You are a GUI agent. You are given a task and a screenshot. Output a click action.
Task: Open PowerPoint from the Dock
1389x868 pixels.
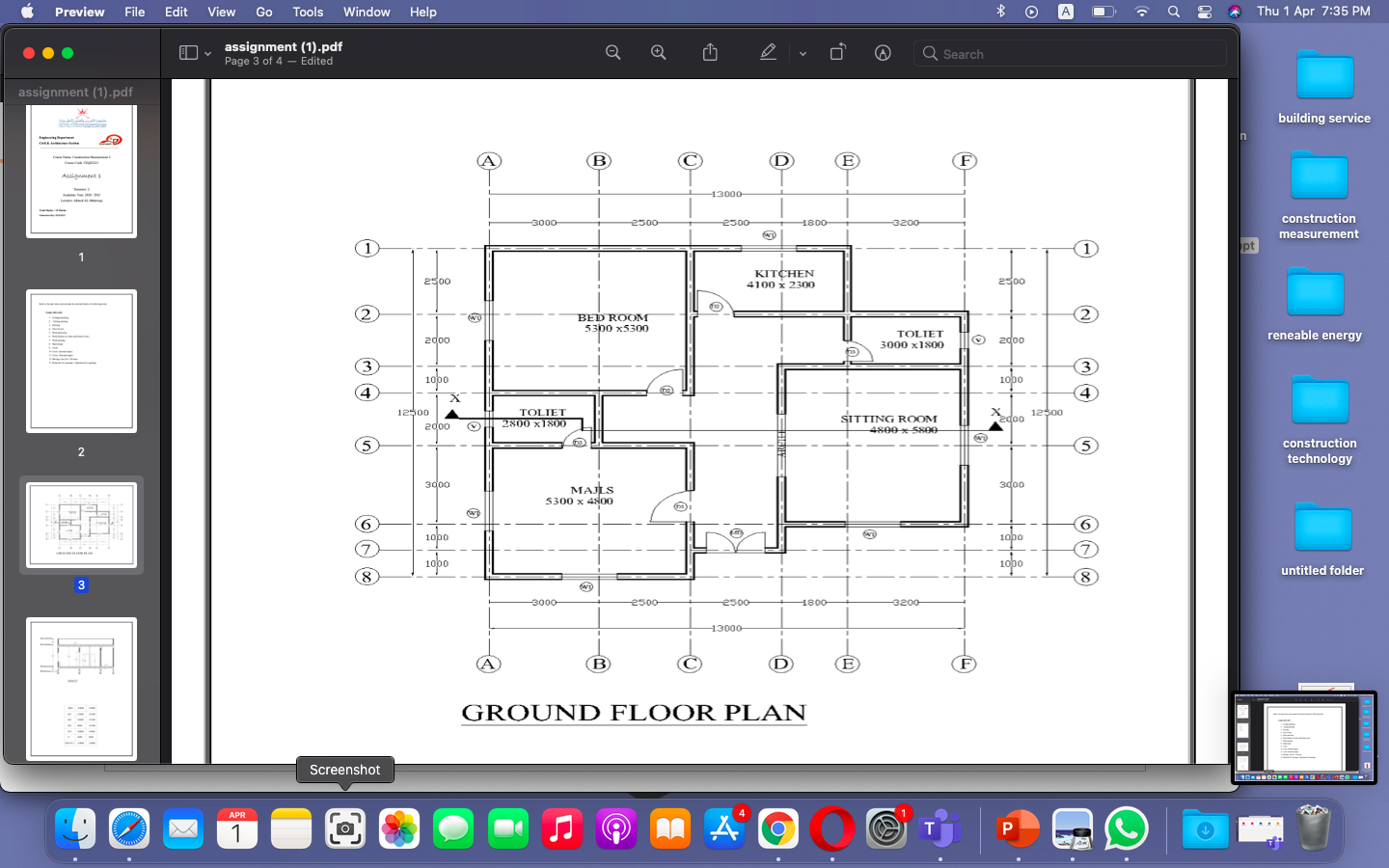(1018, 827)
